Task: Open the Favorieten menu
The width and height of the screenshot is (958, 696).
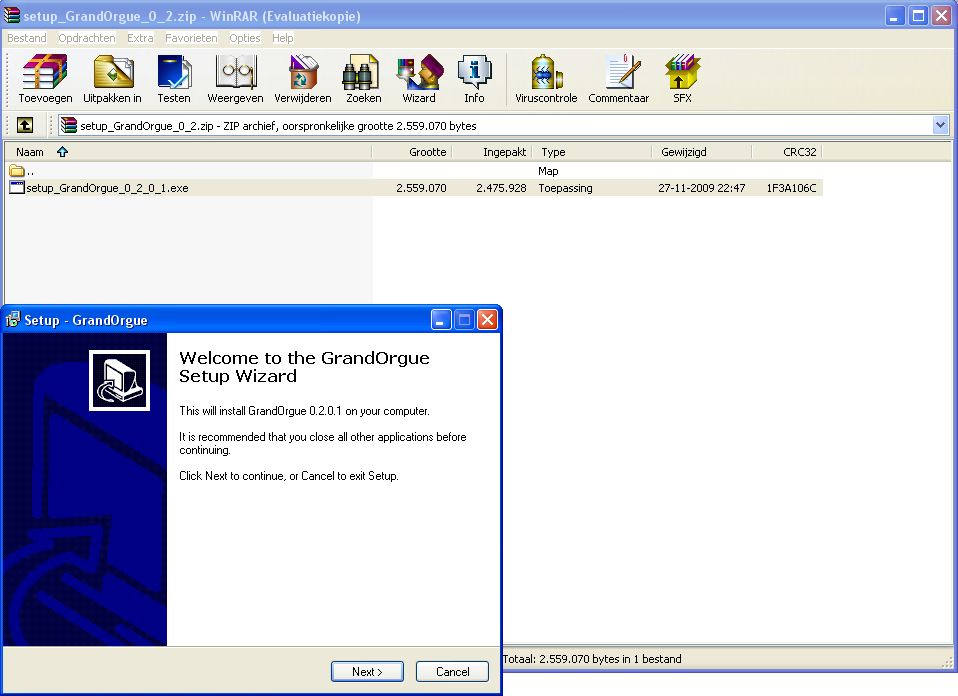Action: 191,38
